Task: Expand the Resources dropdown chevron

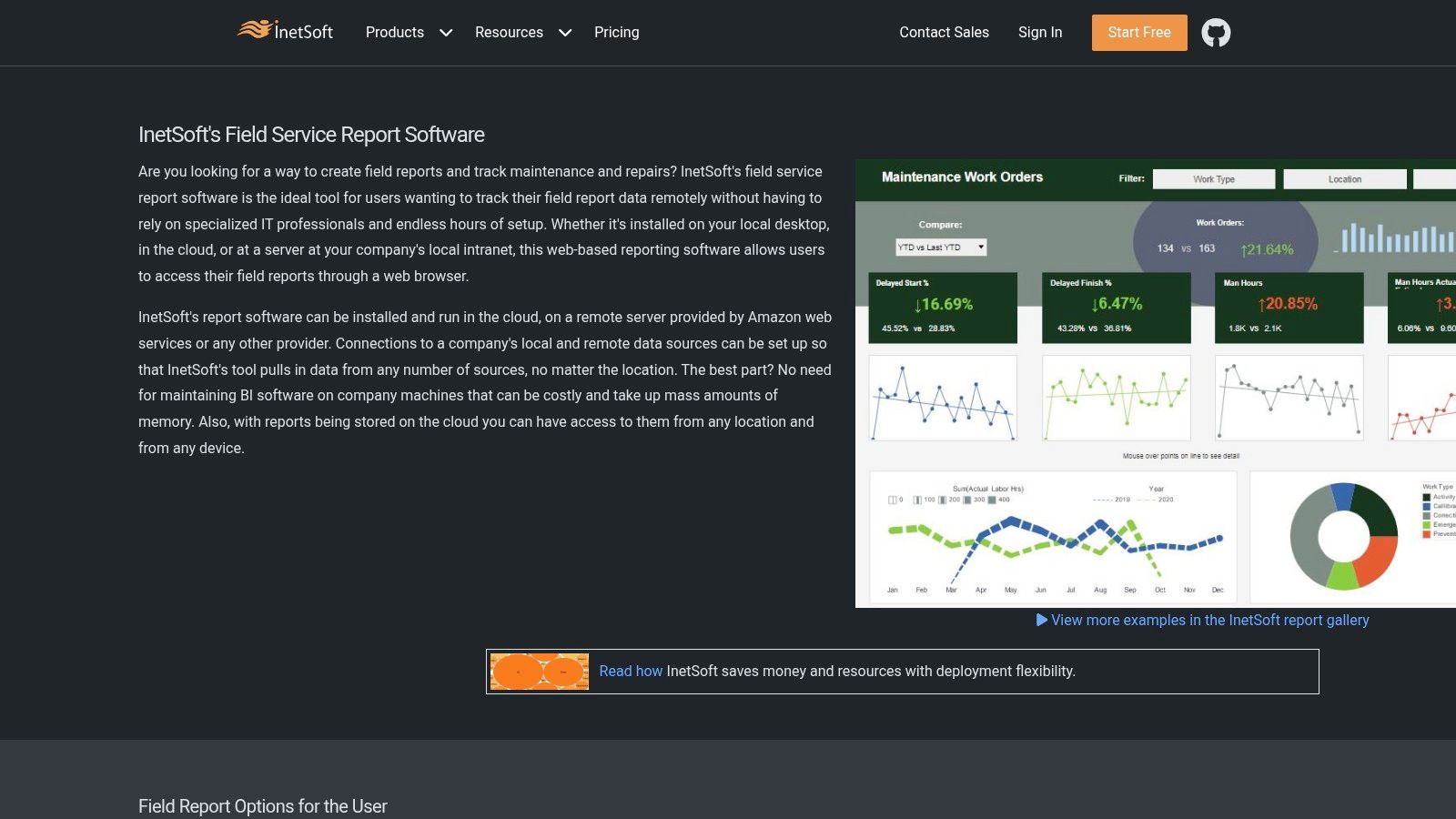Action: (x=565, y=33)
